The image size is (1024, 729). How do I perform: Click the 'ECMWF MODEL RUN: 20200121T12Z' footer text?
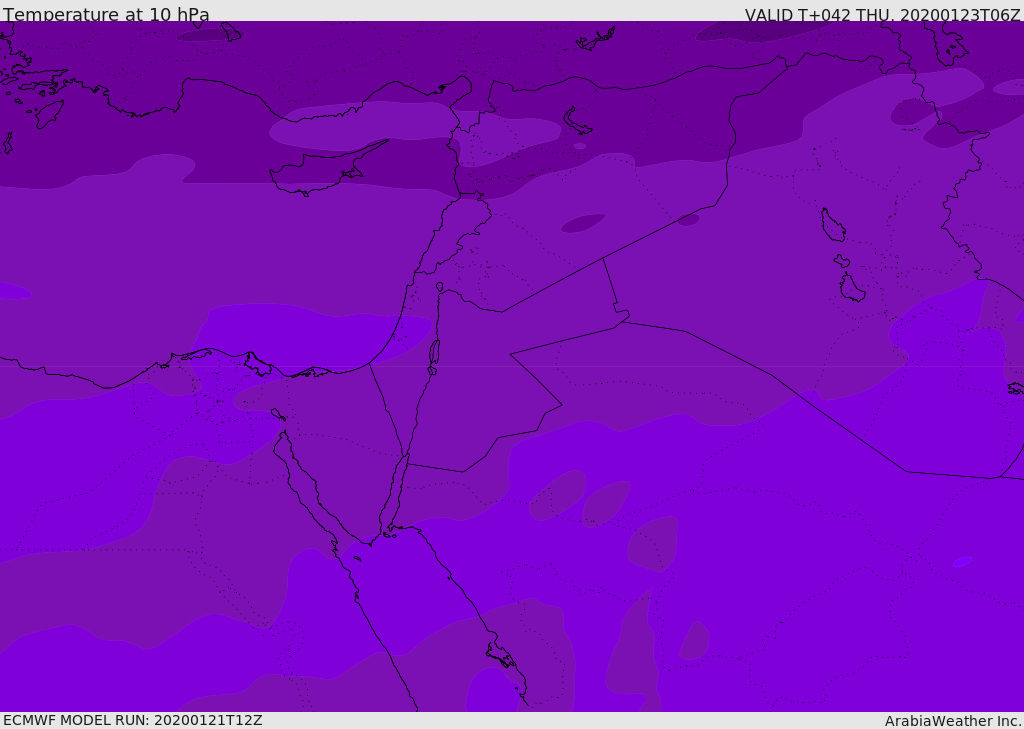pos(133,720)
